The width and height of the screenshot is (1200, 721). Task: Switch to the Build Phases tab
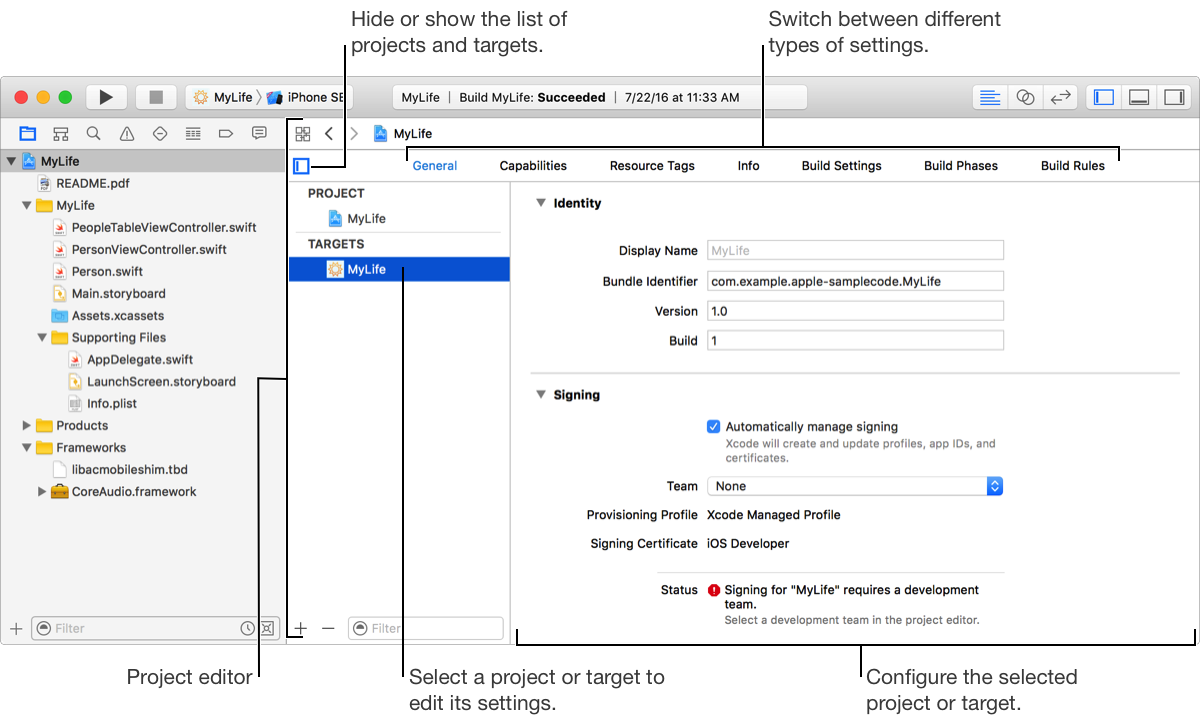(x=961, y=166)
